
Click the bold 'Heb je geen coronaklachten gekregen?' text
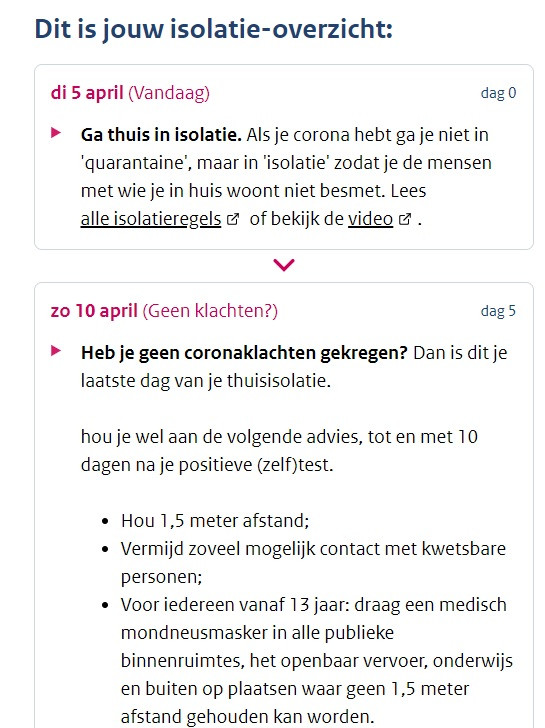pyautogui.click(x=244, y=353)
